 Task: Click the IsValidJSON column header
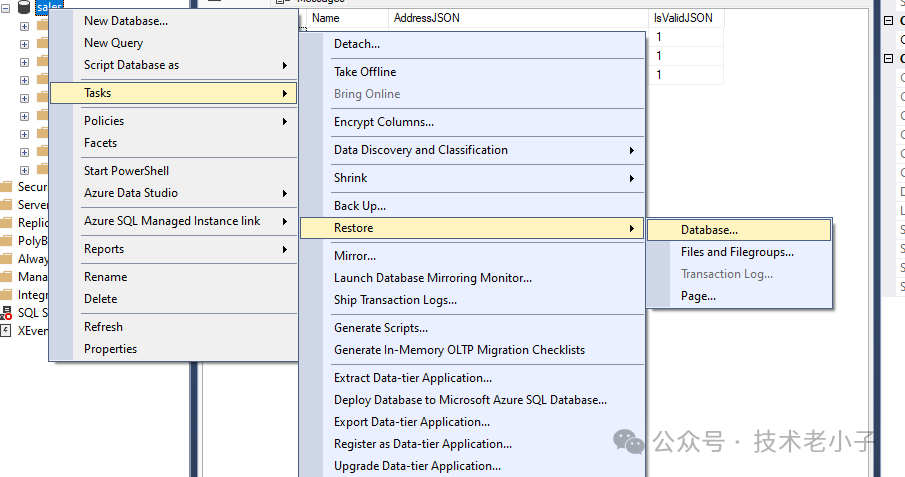685,18
